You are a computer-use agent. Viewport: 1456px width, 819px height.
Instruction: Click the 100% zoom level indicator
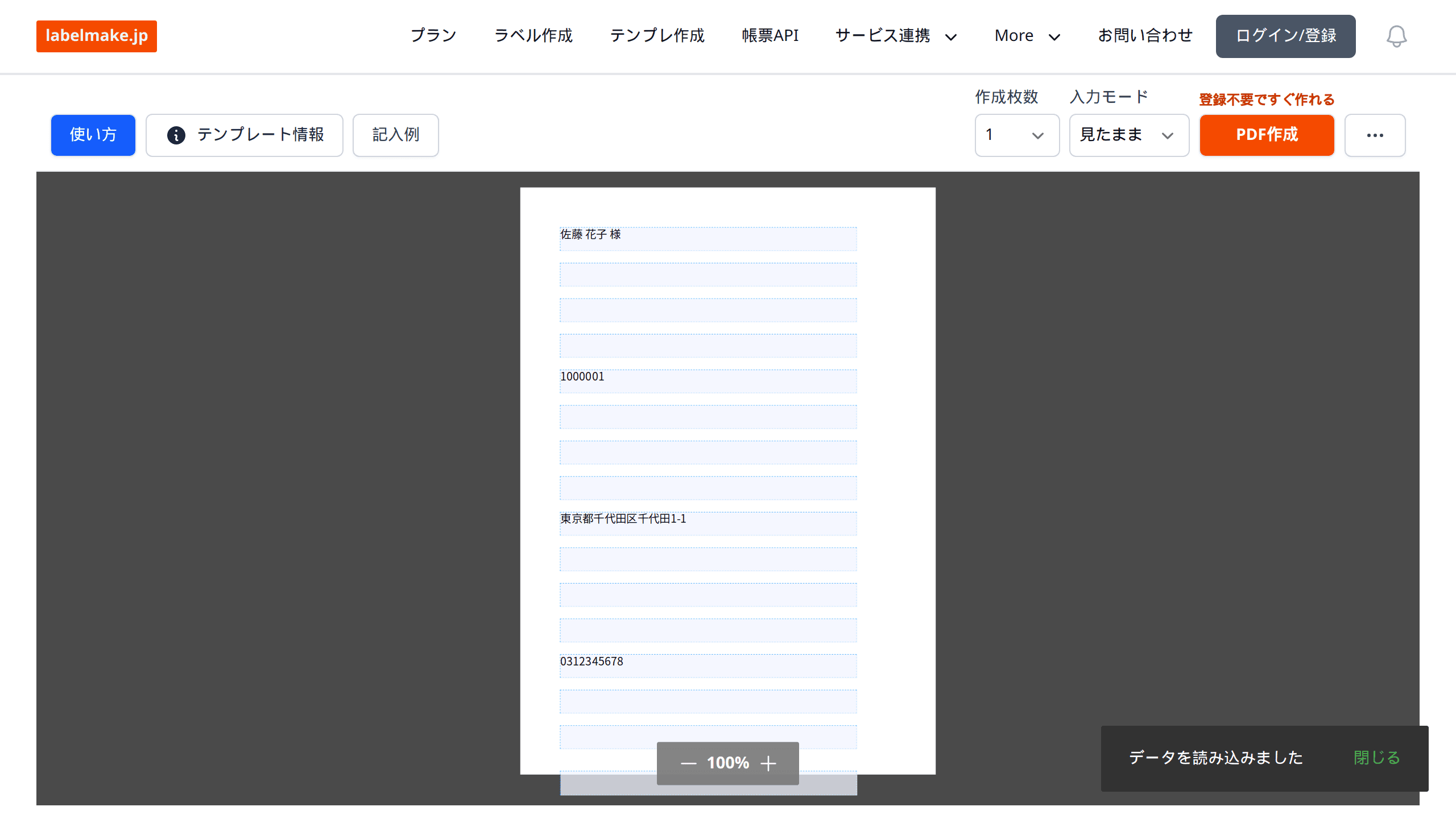[x=728, y=763]
